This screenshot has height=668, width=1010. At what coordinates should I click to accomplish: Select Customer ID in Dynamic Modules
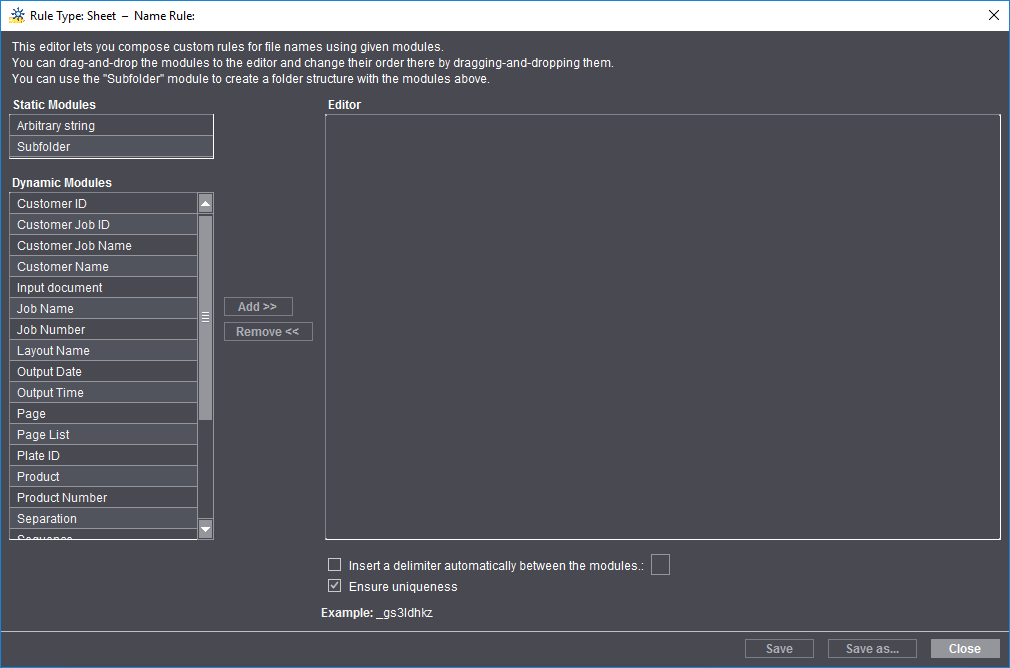(x=104, y=204)
